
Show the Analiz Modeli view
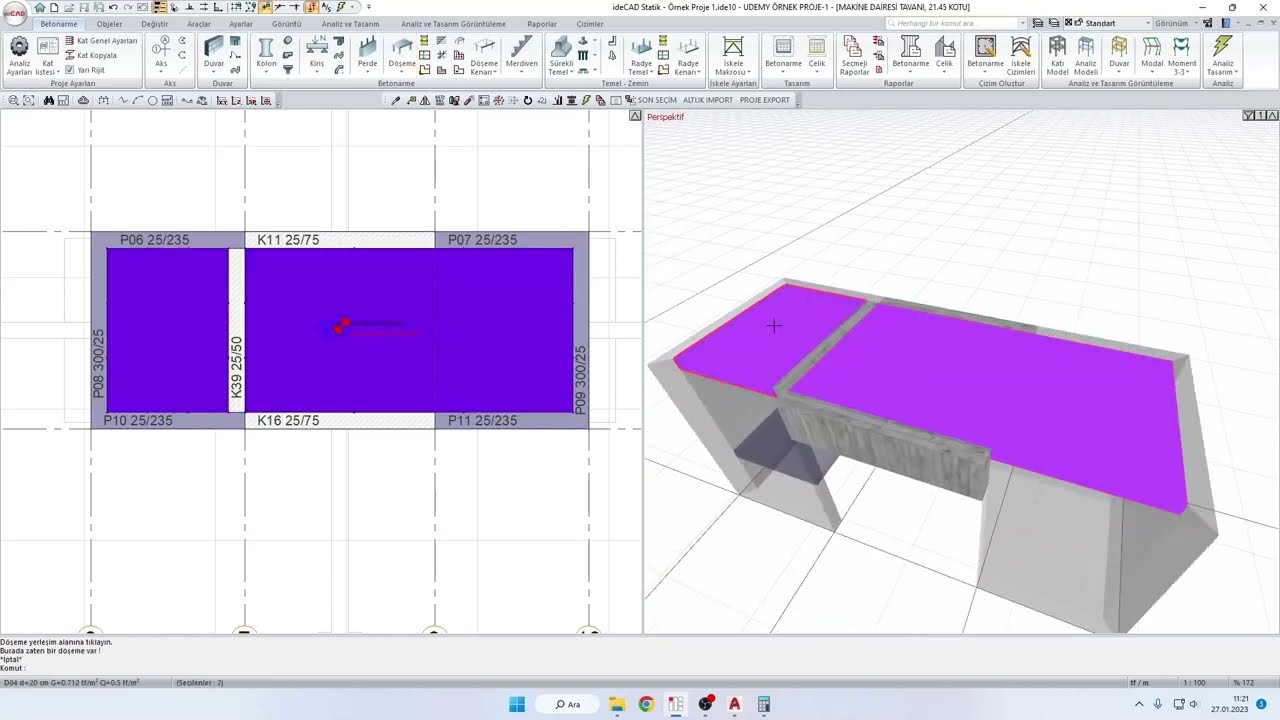(x=1086, y=56)
